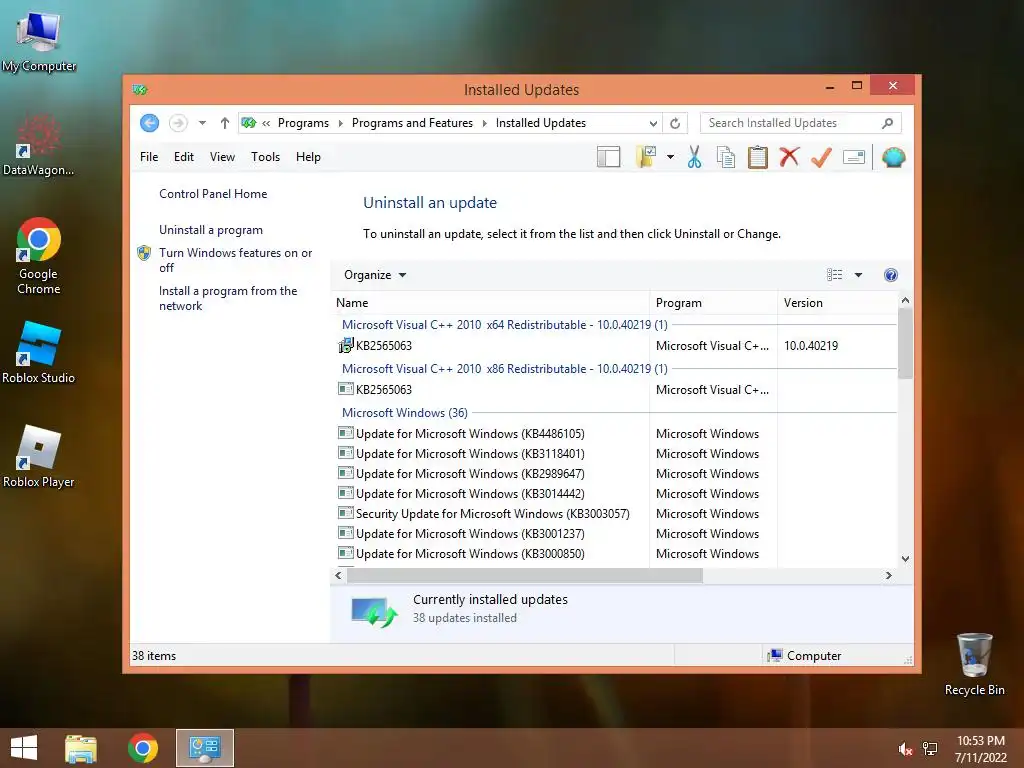Click Programs and Features breadcrumb
Screen dimensions: 1024x768
[x=412, y=123]
